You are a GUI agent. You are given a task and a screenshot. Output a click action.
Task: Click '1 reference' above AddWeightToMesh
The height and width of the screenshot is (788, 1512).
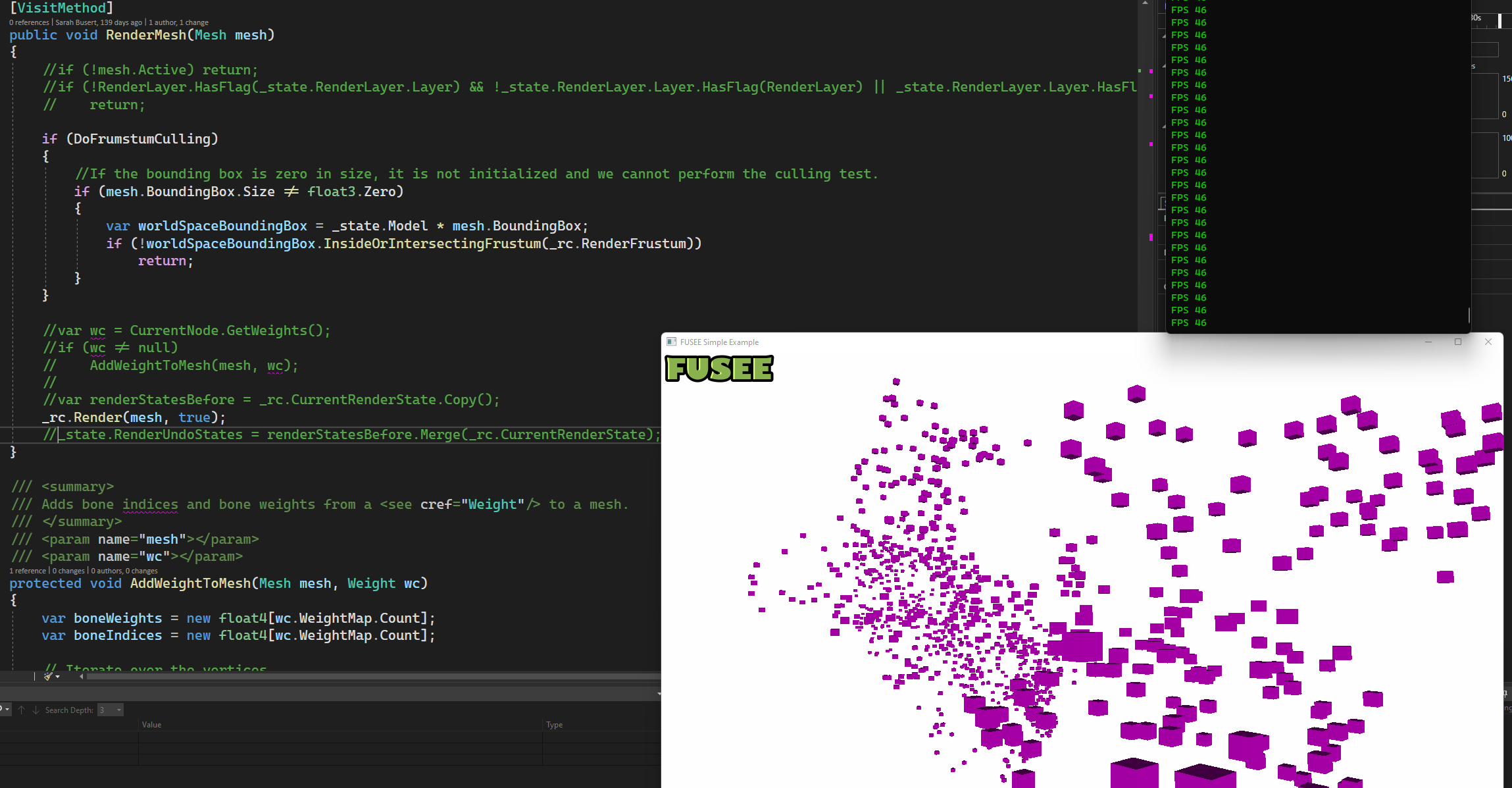pyautogui.click(x=28, y=571)
